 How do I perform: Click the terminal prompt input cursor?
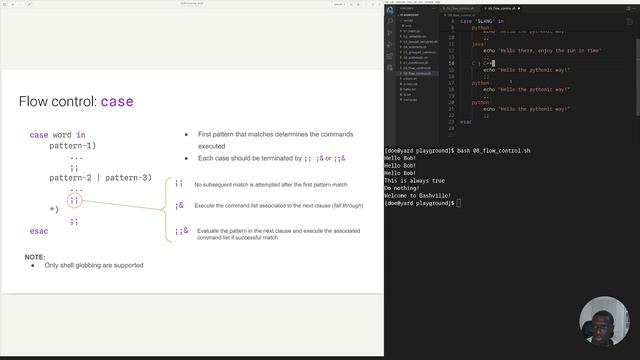[459, 203]
